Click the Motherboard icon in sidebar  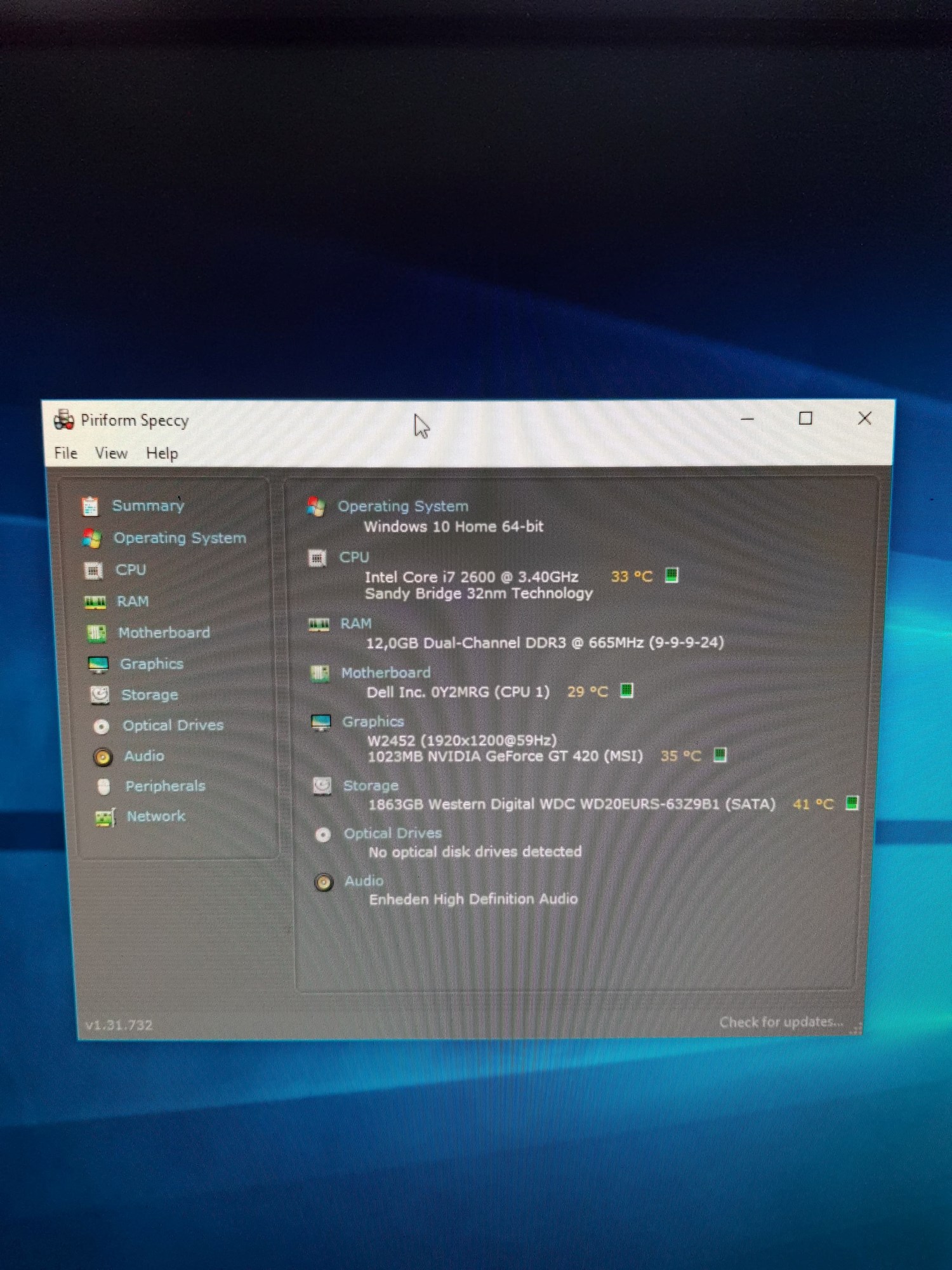[96, 632]
